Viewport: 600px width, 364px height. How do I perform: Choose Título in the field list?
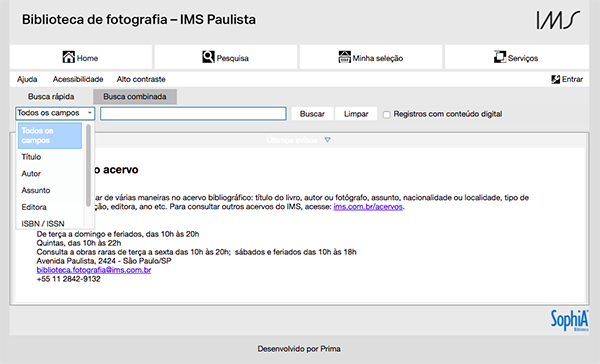[x=50, y=157]
